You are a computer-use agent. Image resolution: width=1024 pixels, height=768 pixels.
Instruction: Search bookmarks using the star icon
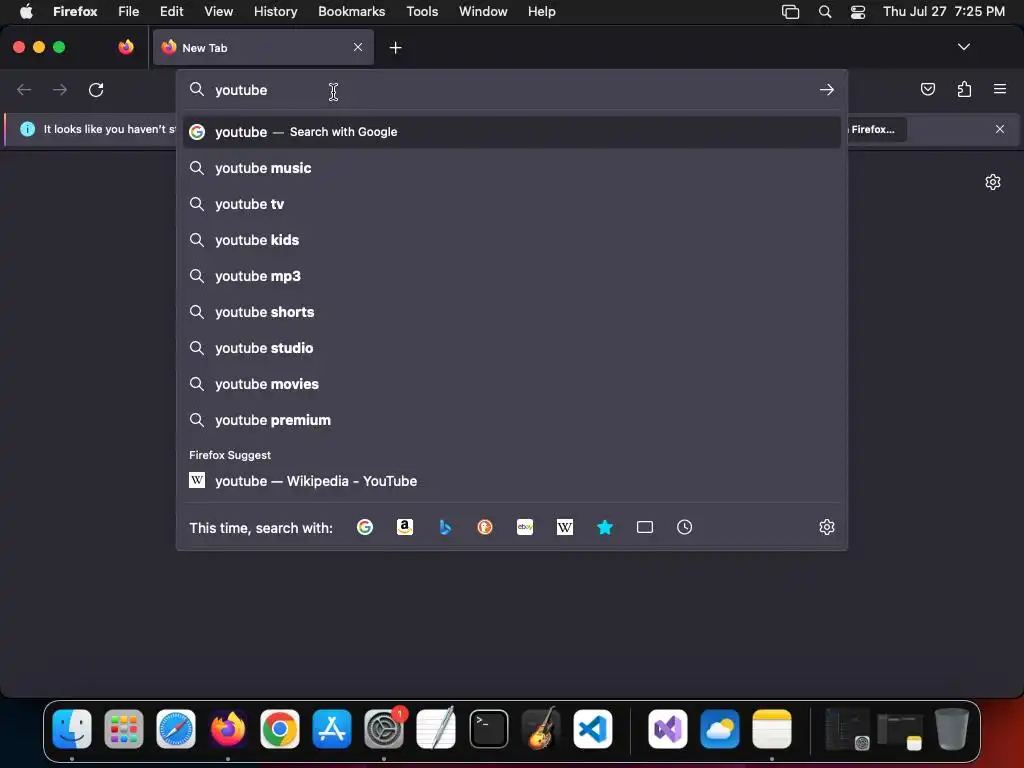[605, 527]
